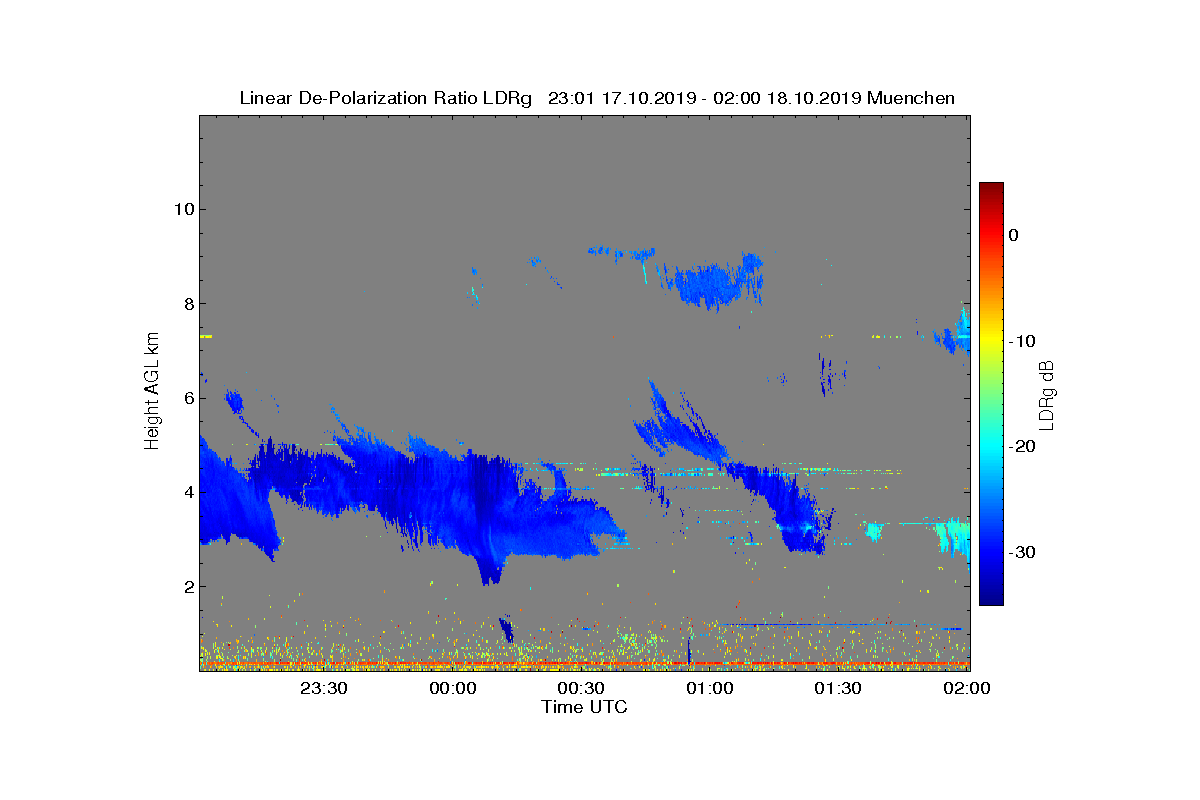Select the 00:30 time tick label
The image size is (1200, 800).
[581, 688]
